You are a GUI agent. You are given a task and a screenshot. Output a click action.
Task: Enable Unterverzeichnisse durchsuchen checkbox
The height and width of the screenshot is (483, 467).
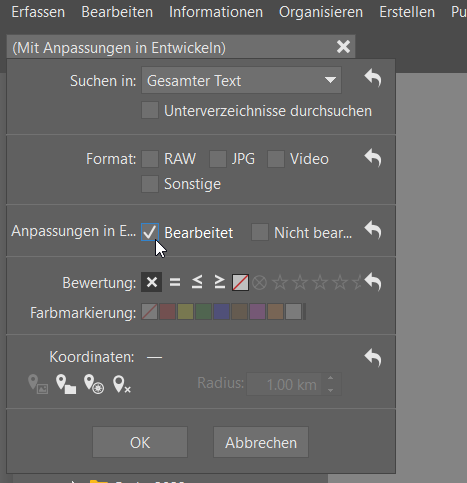coord(150,110)
